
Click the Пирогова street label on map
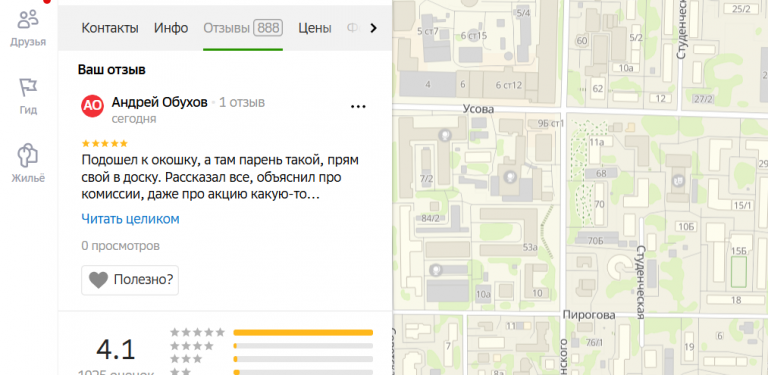coord(589,315)
